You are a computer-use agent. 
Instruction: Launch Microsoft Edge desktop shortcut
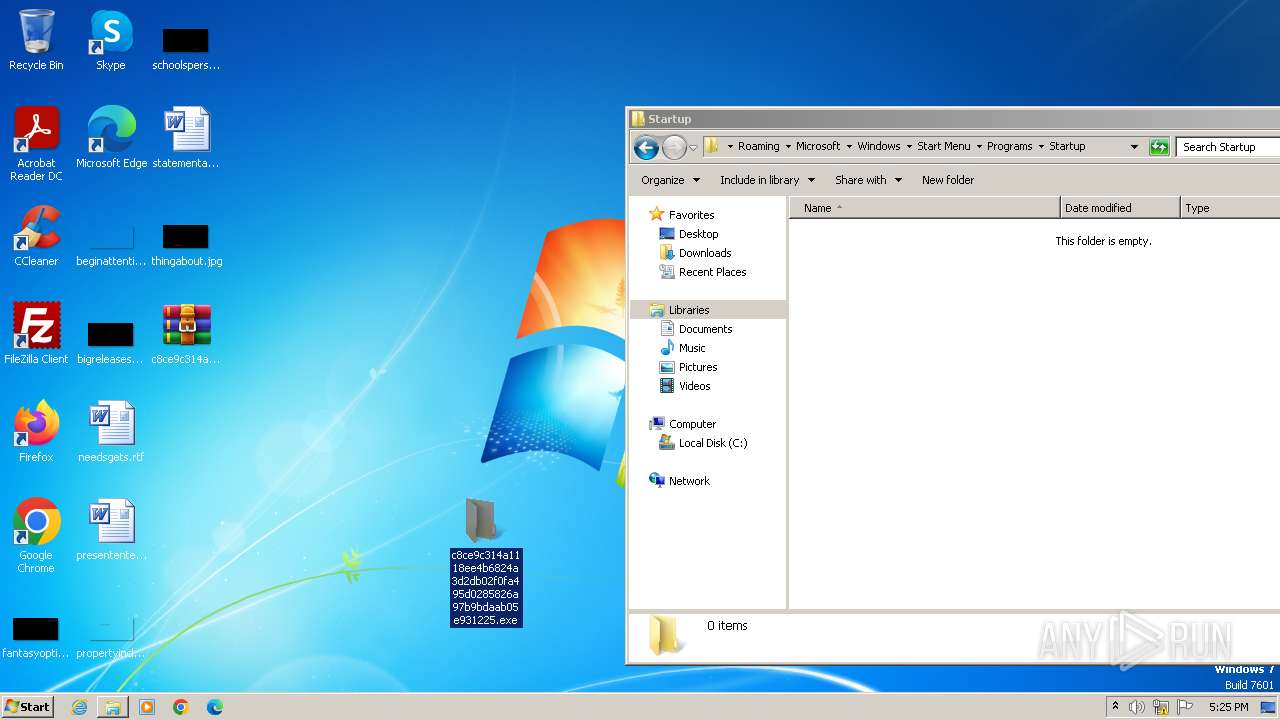point(111,138)
